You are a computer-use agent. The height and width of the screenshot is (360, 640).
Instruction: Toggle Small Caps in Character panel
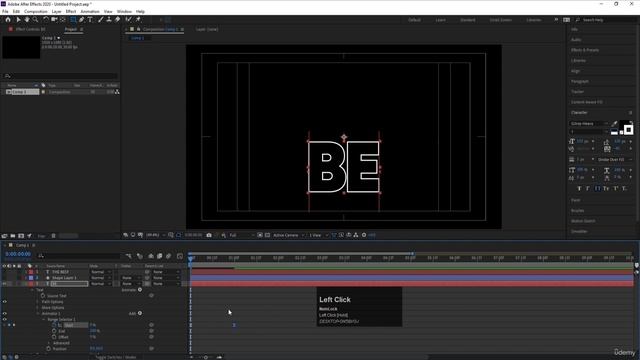point(606,189)
